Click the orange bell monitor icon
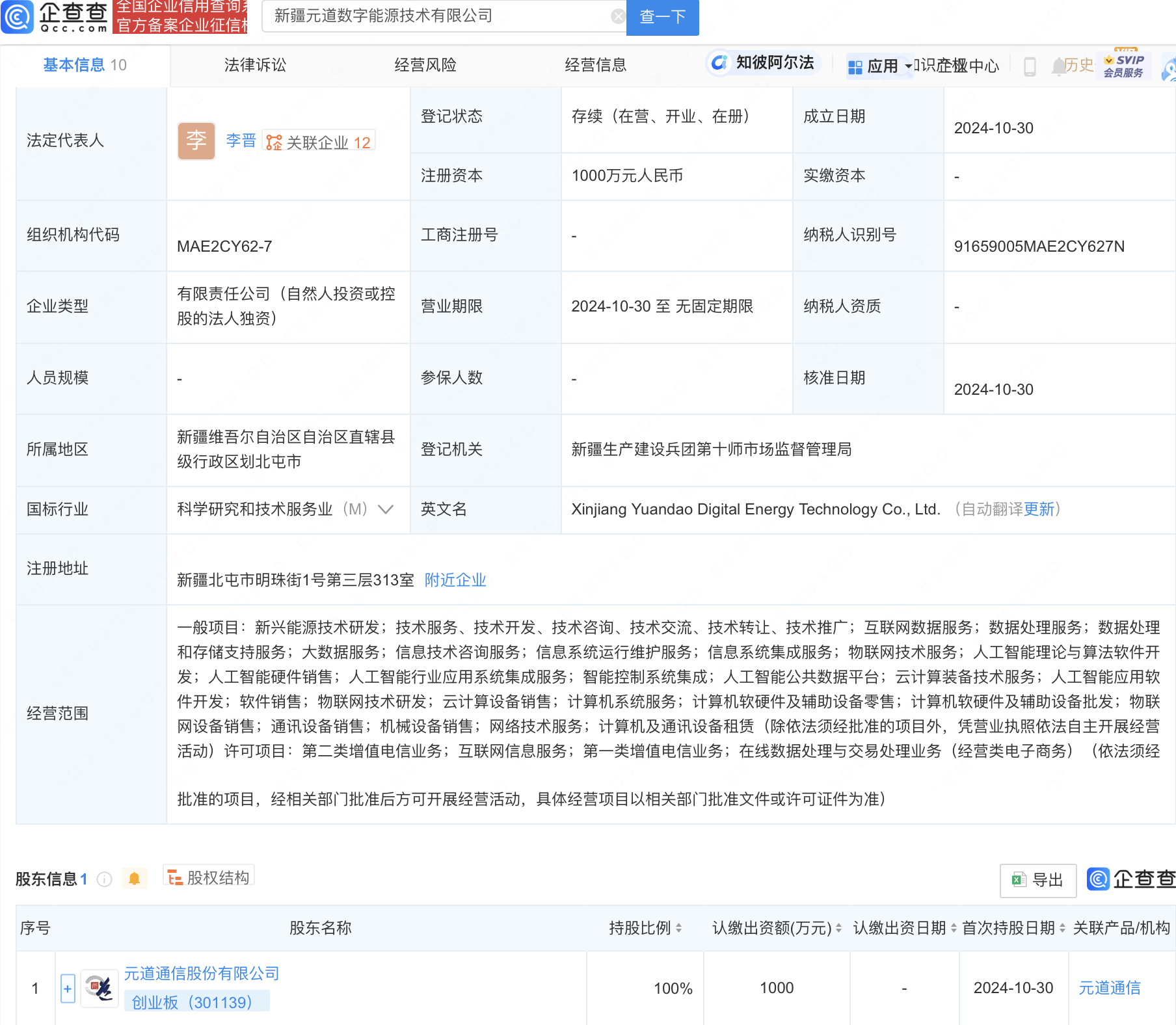The image size is (1176, 1025). tap(134, 879)
